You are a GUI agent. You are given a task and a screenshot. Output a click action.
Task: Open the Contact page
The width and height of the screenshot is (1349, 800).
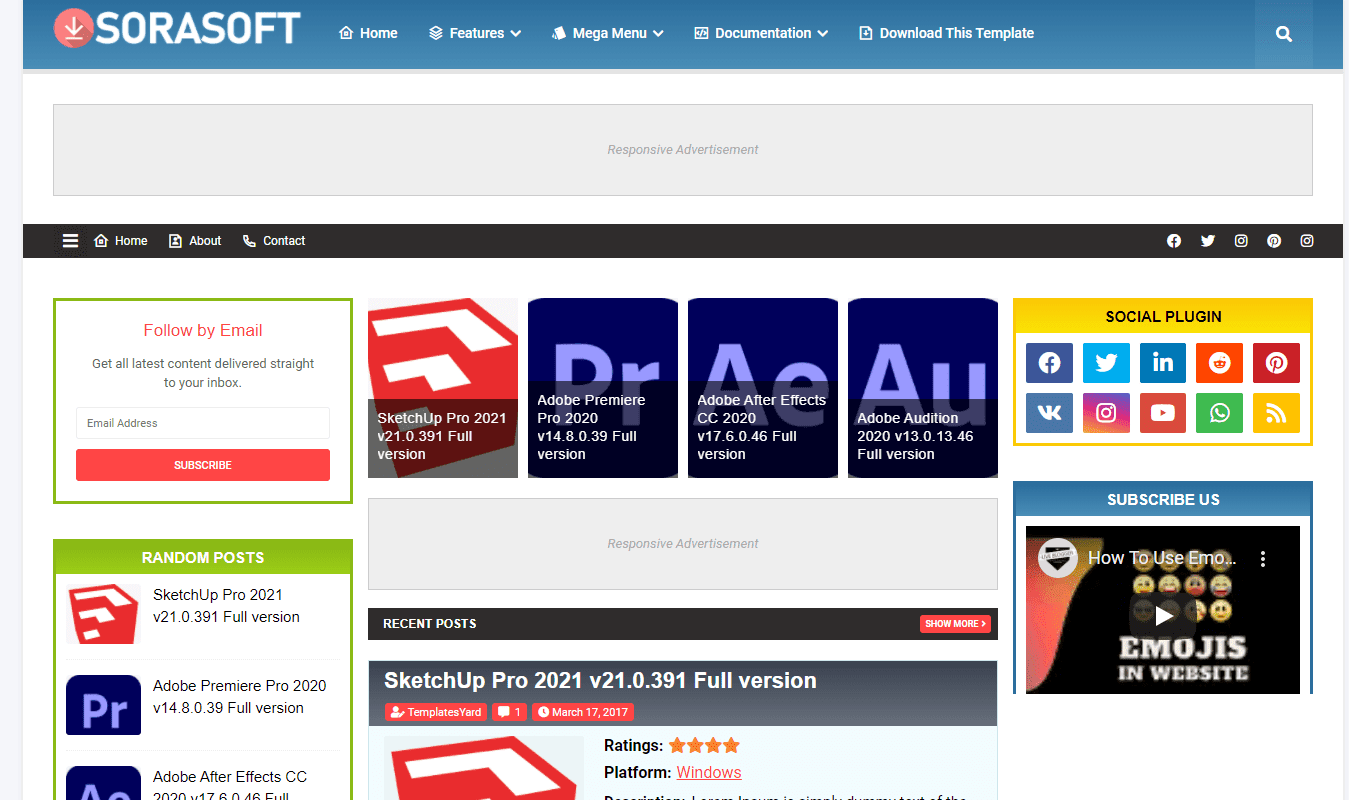coord(274,241)
